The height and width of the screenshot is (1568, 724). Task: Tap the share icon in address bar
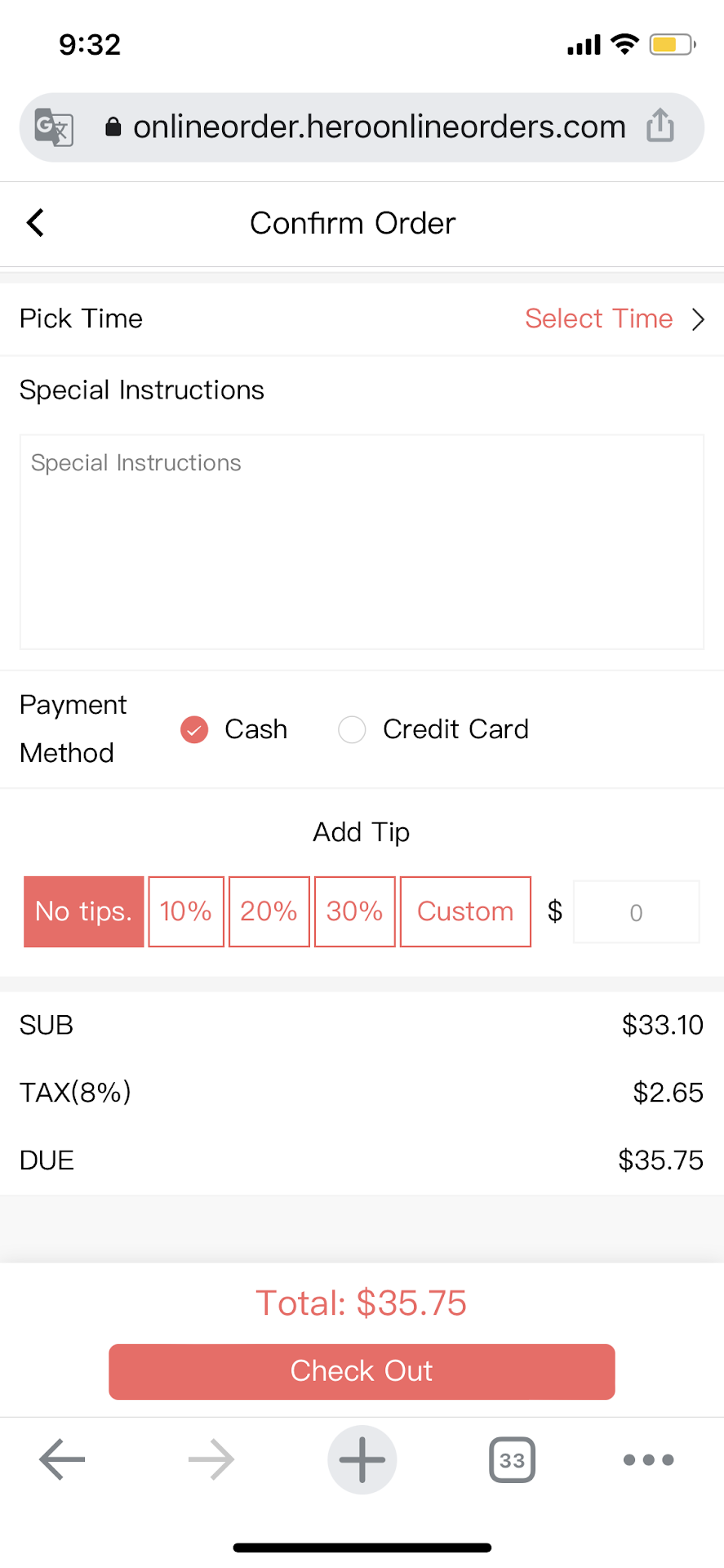(660, 127)
